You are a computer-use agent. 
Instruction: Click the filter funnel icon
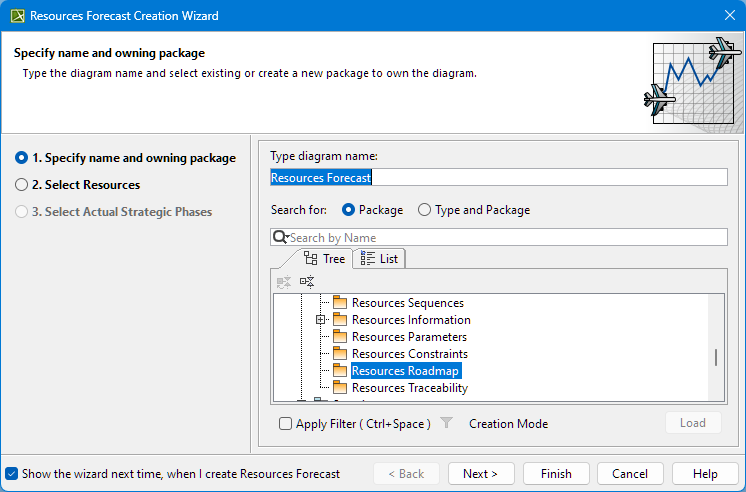coord(447,423)
